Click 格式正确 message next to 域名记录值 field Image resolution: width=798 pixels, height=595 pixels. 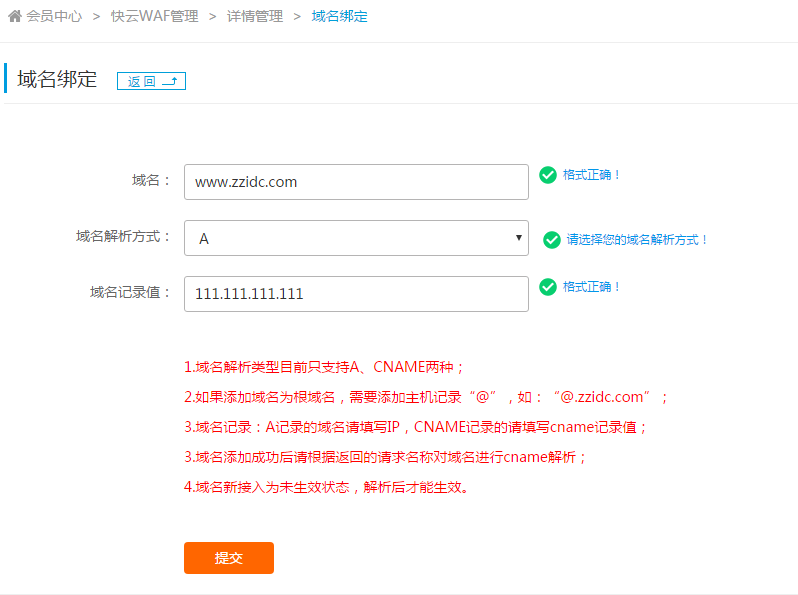pyautogui.click(x=592, y=287)
